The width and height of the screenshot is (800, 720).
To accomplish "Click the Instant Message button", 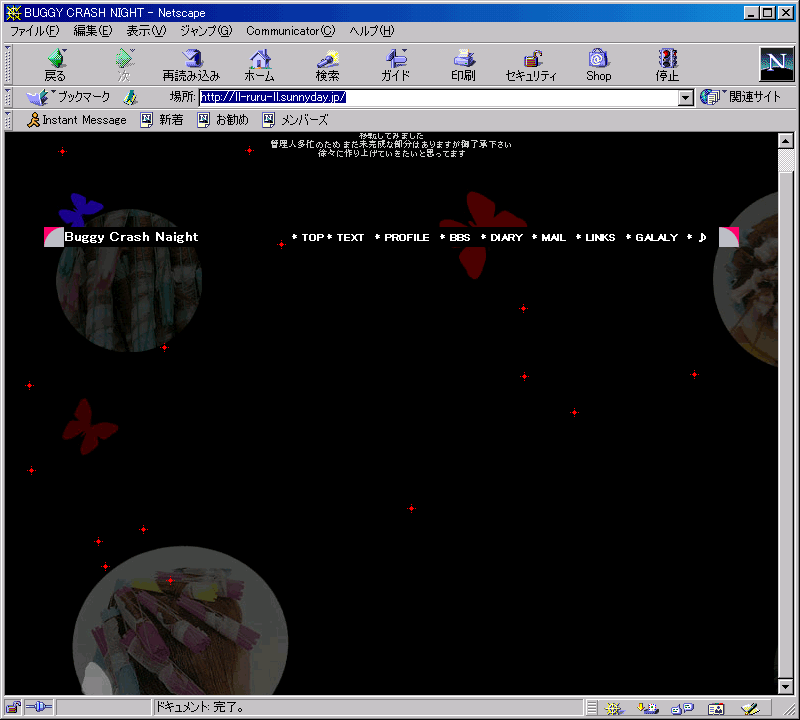I will [77, 120].
